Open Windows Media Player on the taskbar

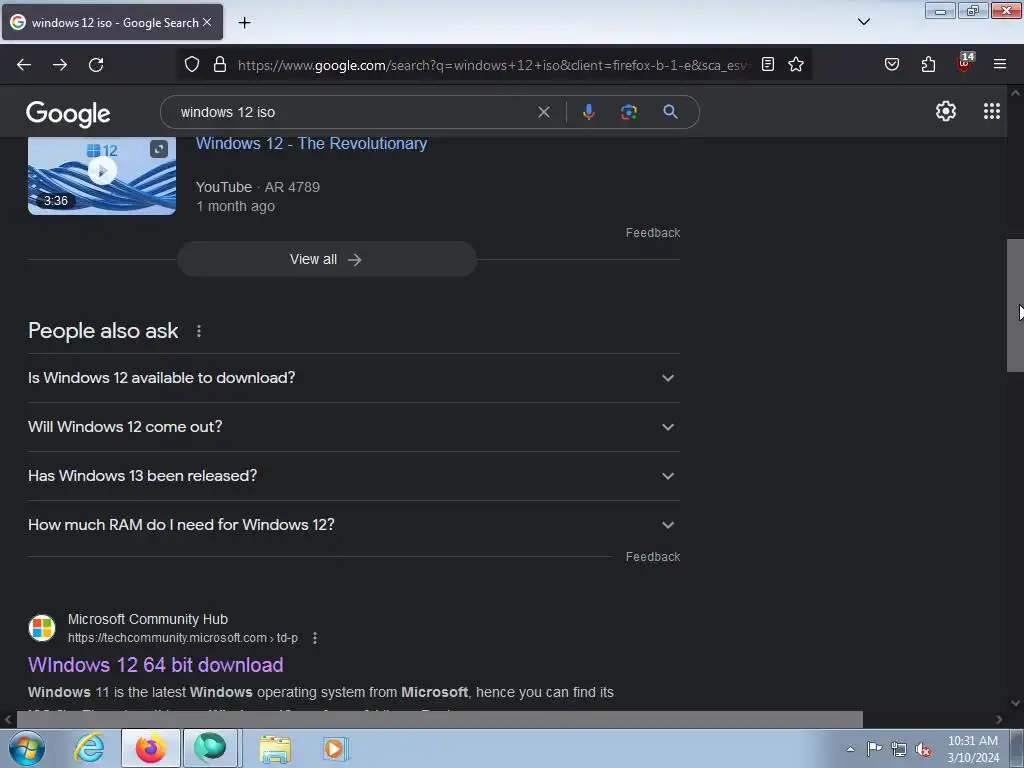tap(335, 748)
